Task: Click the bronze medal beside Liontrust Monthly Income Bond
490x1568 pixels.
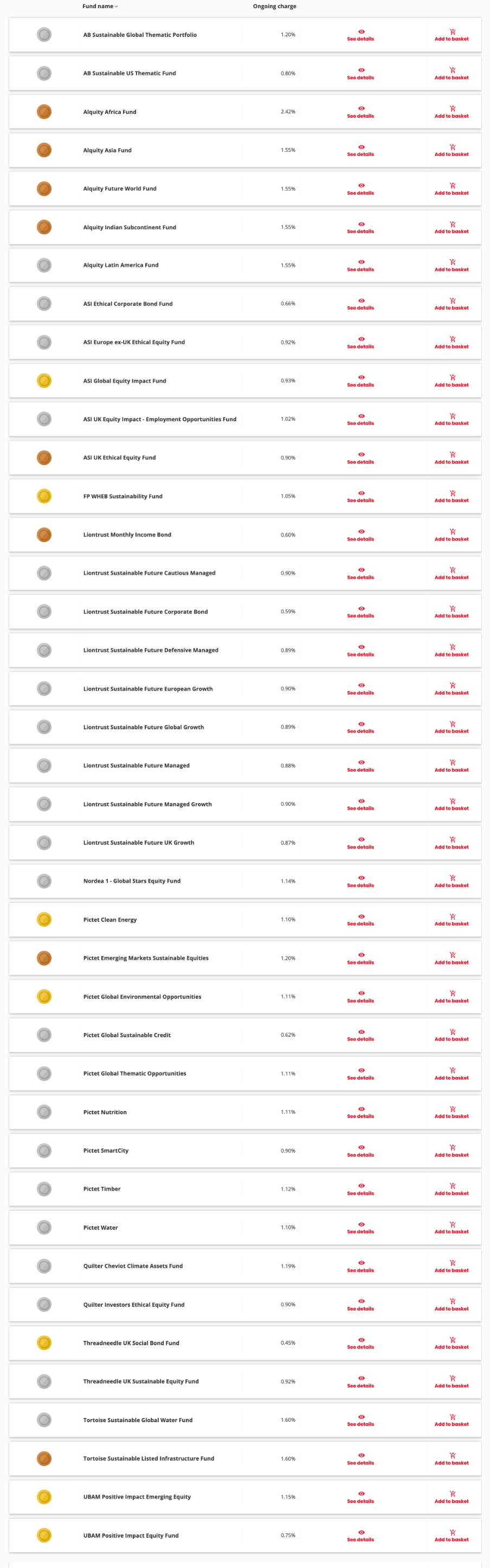Action: pyautogui.click(x=44, y=534)
